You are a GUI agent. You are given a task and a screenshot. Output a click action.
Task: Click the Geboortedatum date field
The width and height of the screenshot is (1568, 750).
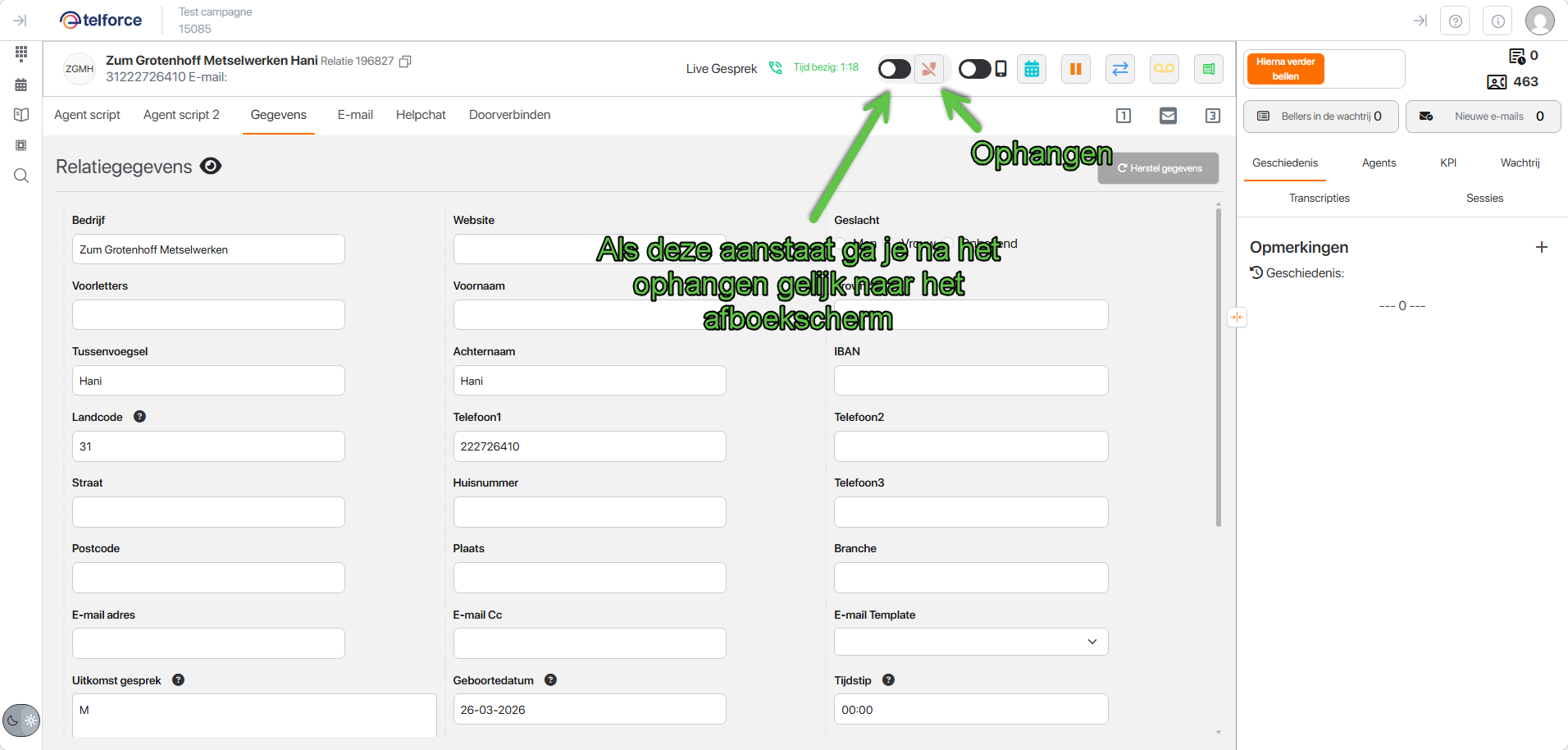589,709
